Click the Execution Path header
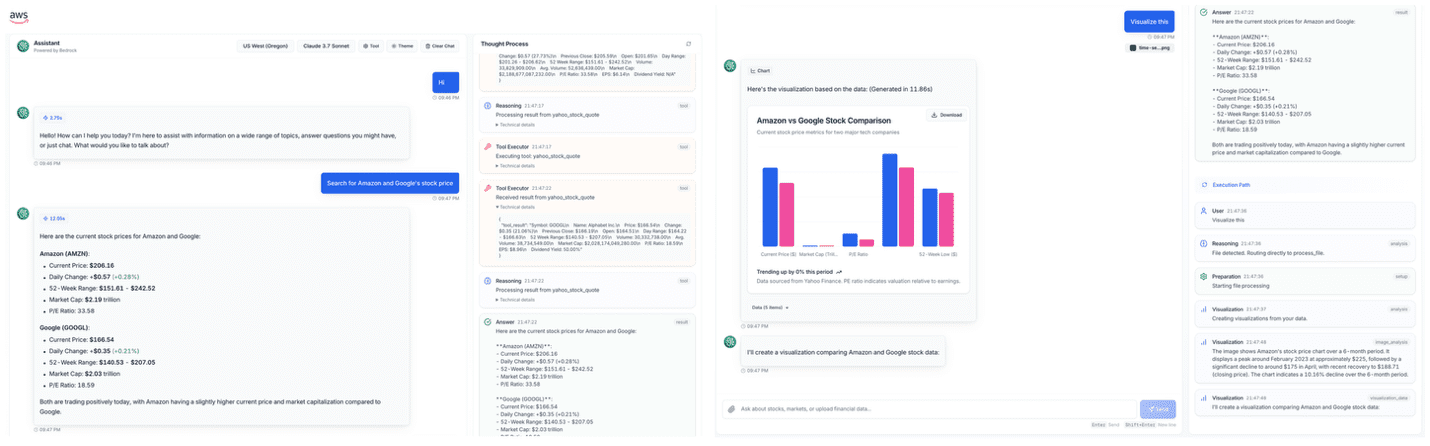 (1230, 185)
